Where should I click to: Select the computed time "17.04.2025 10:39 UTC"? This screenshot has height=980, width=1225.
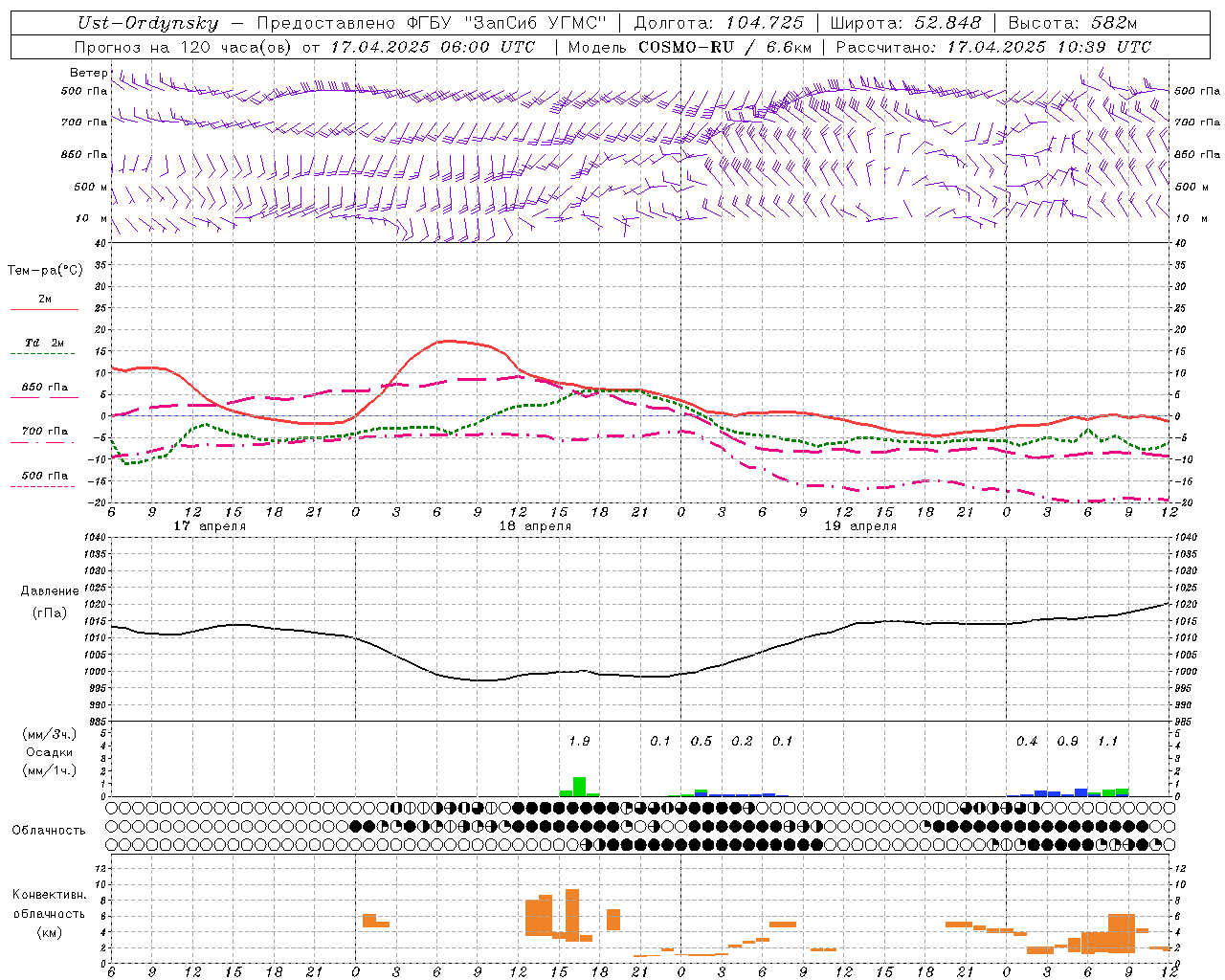[x=1049, y=47]
